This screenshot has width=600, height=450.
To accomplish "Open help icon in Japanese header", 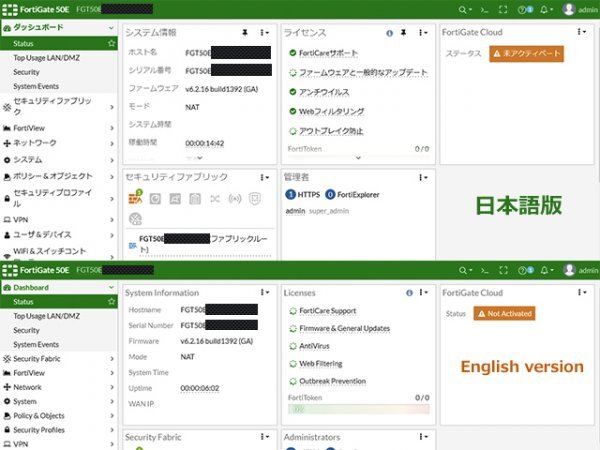I will (x=525, y=10).
